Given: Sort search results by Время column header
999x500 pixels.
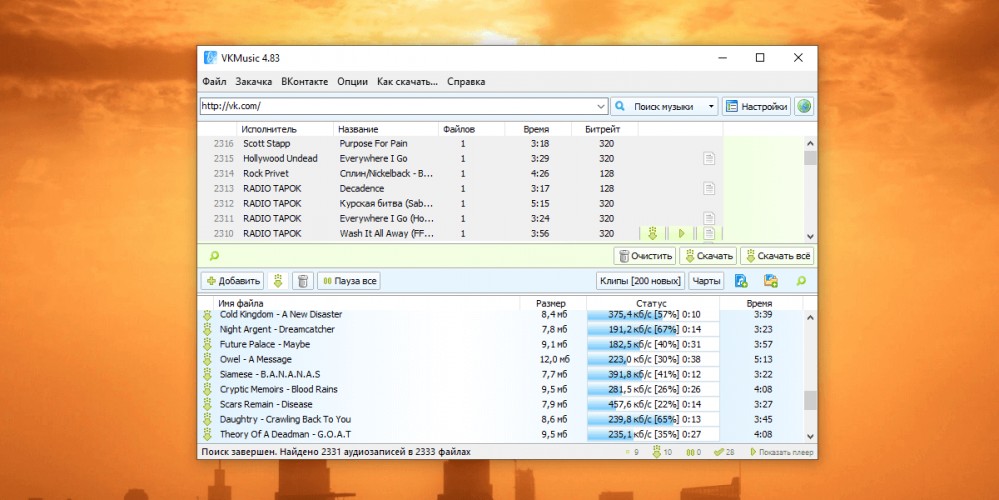Looking at the screenshot, I should (x=536, y=129).
